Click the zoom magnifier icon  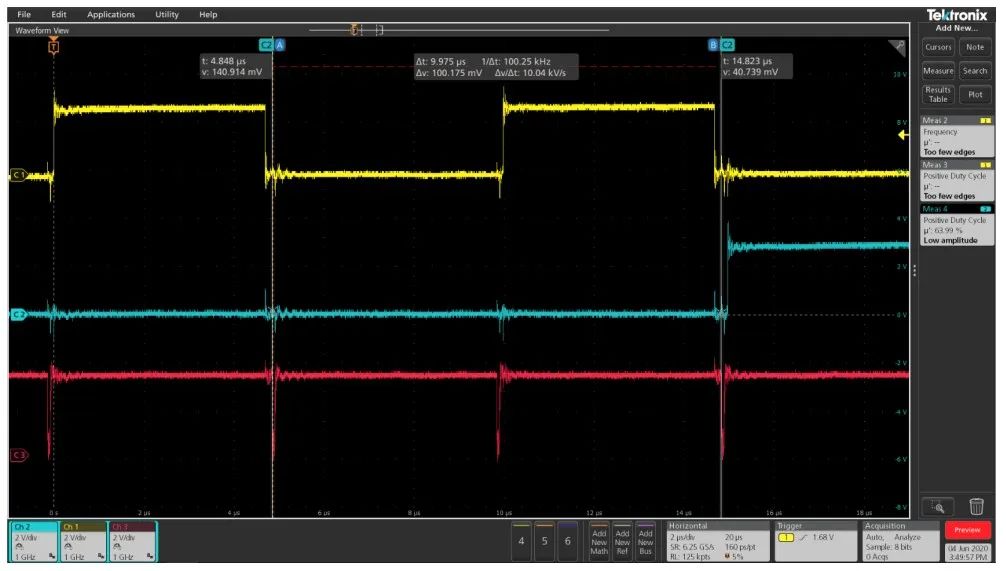(938, 507)
